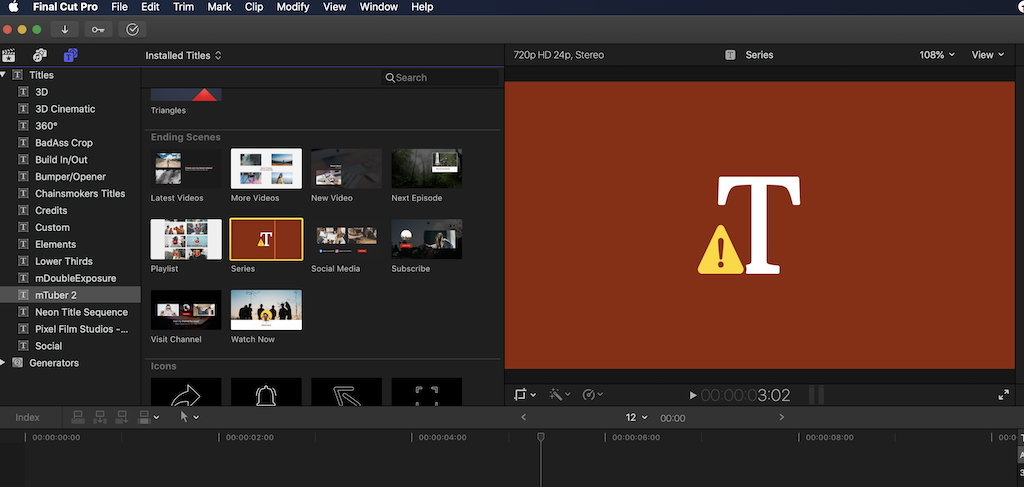Open the Keyword Editor key icon
The image size is (1024, 487).
tap(98, 29)
